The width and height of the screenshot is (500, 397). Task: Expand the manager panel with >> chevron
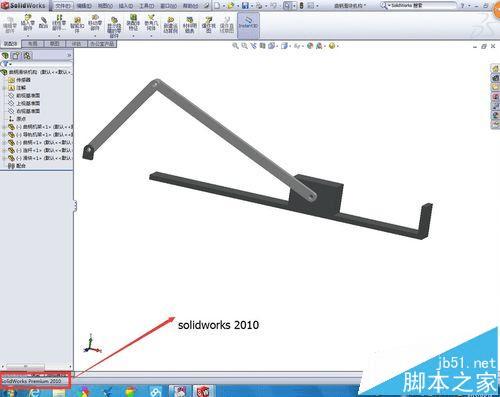[x=69, y=55]
